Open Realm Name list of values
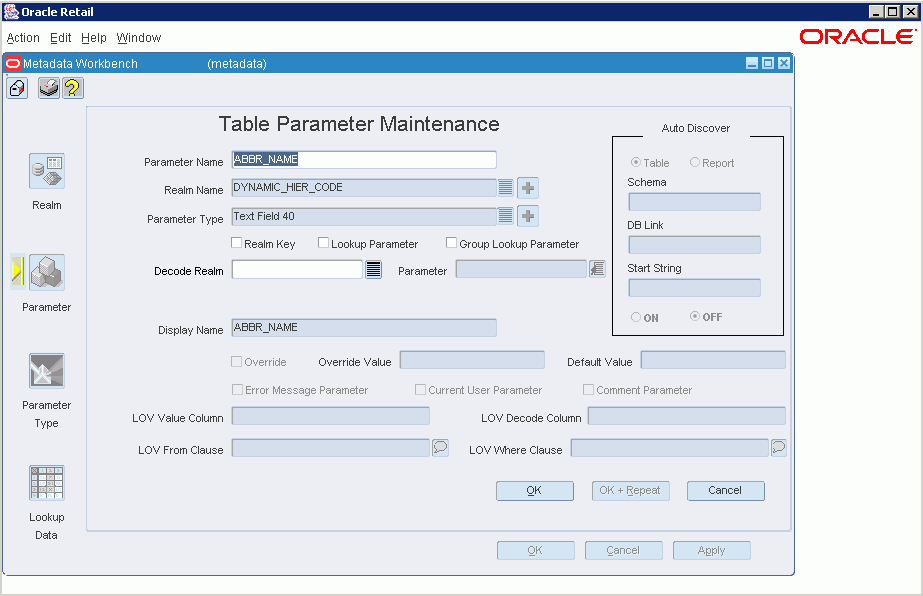The width and height of the screenshot is (923, 596). [505, 187]
